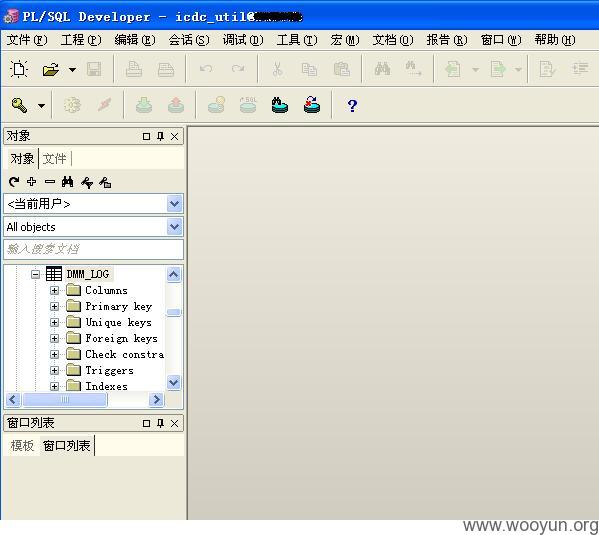This screenshot has width=599, height=535.
Task: Click the minus icon in object browser toolbar
Action: click(x=50, y=182)
